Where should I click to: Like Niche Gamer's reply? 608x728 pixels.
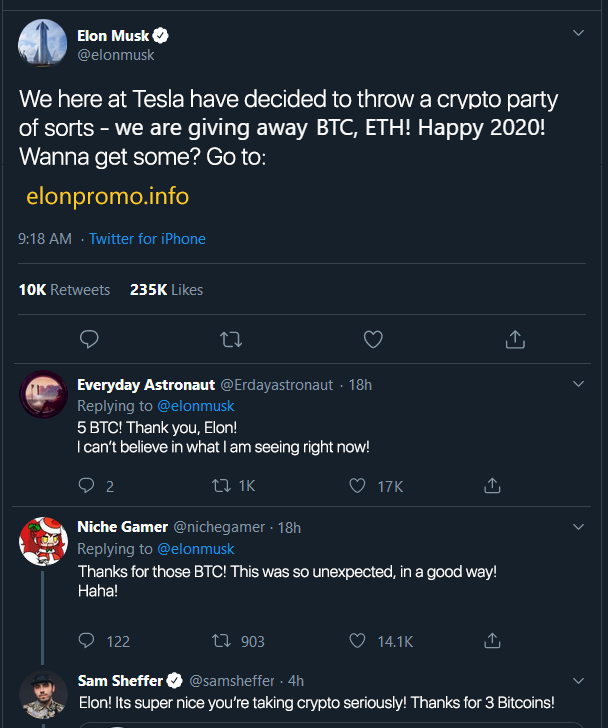[x=358, y=641]
